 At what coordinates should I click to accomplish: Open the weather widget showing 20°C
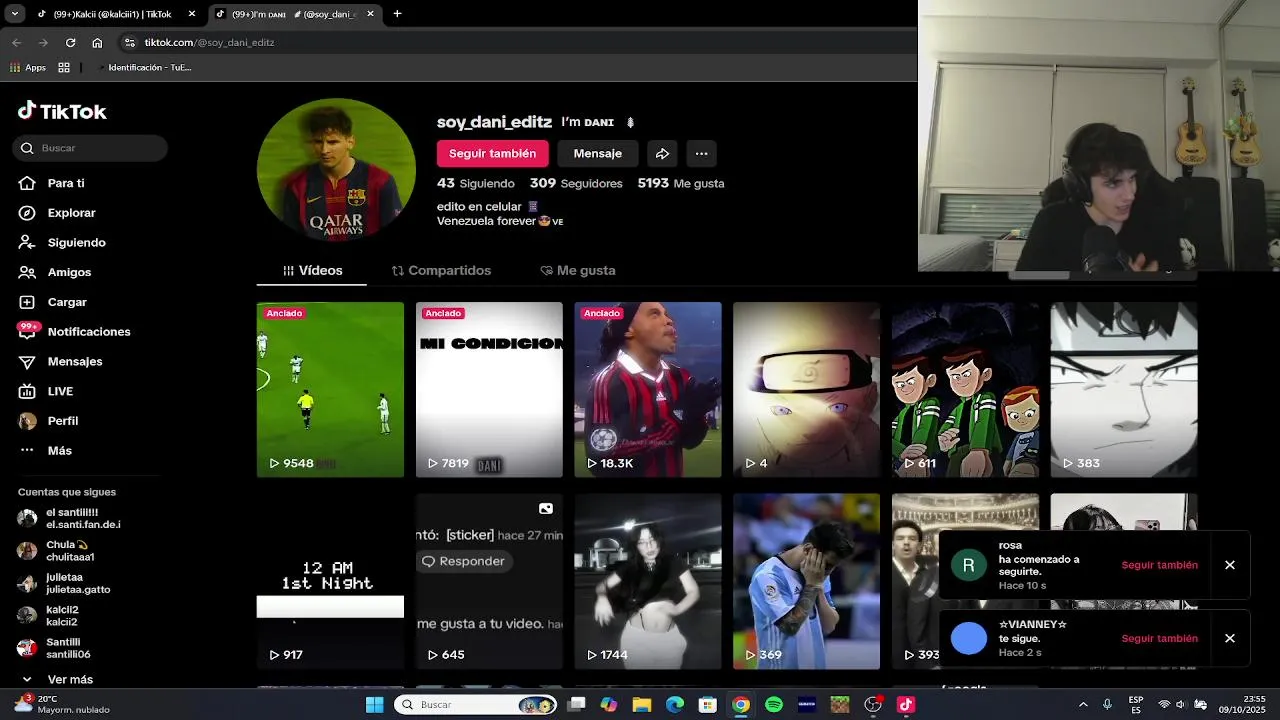[x=60, y=704]
